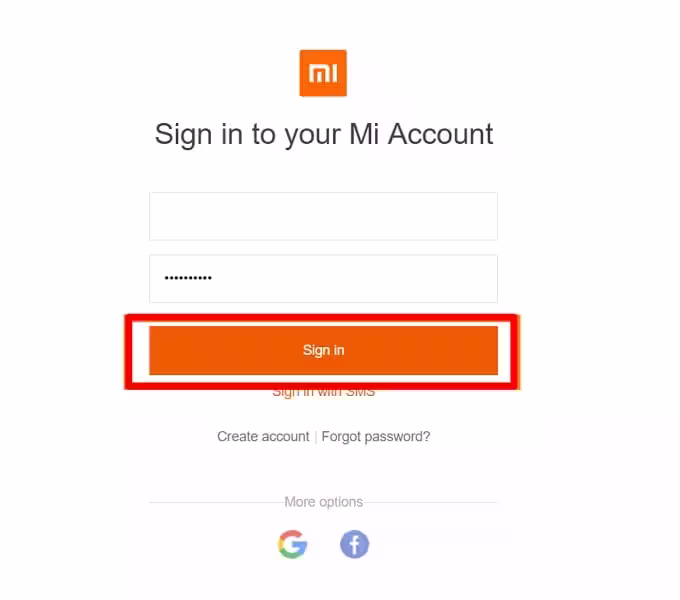Start new account registration via Create account
The image size is (680, 600).
tap(263, 436)
